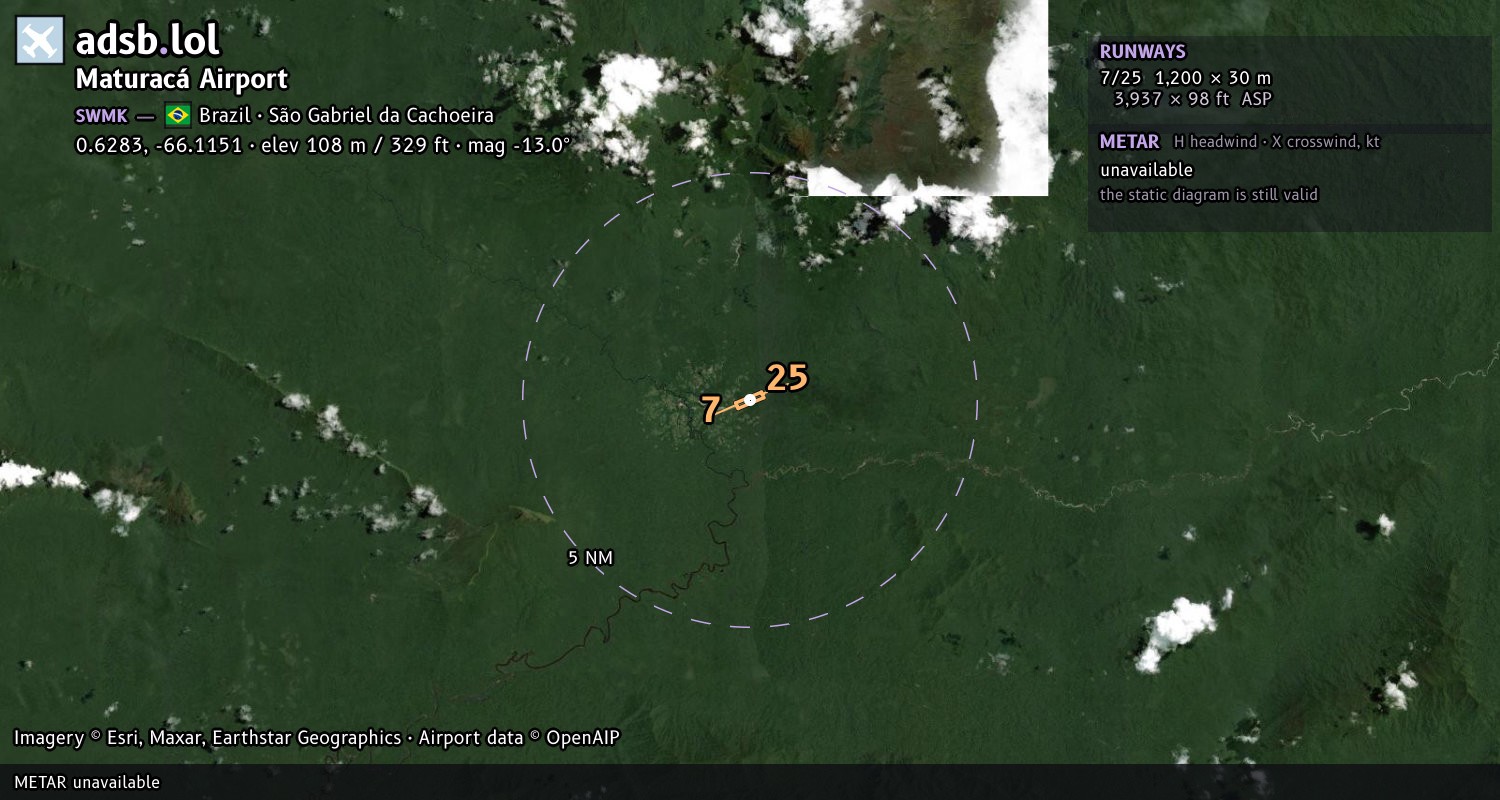The width and height of the screenshot is (1500, 800).
Task: Click the São Gabriel da Cachoeira location text
Action: click(381, 115)
